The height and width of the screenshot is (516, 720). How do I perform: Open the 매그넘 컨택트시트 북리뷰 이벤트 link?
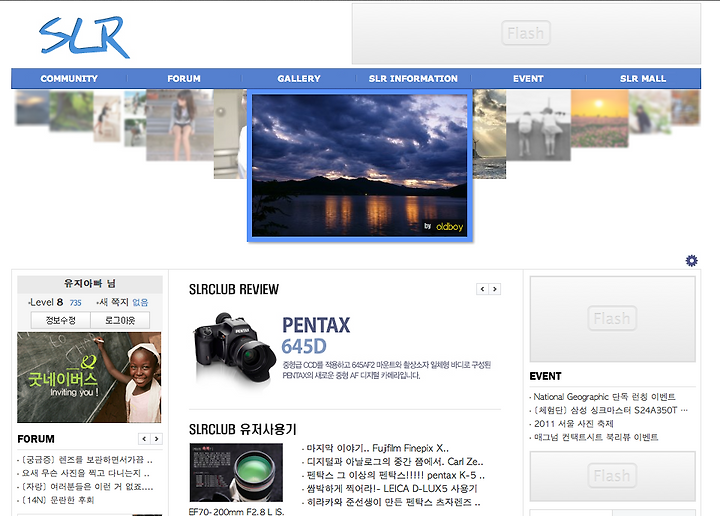(596, 437)
